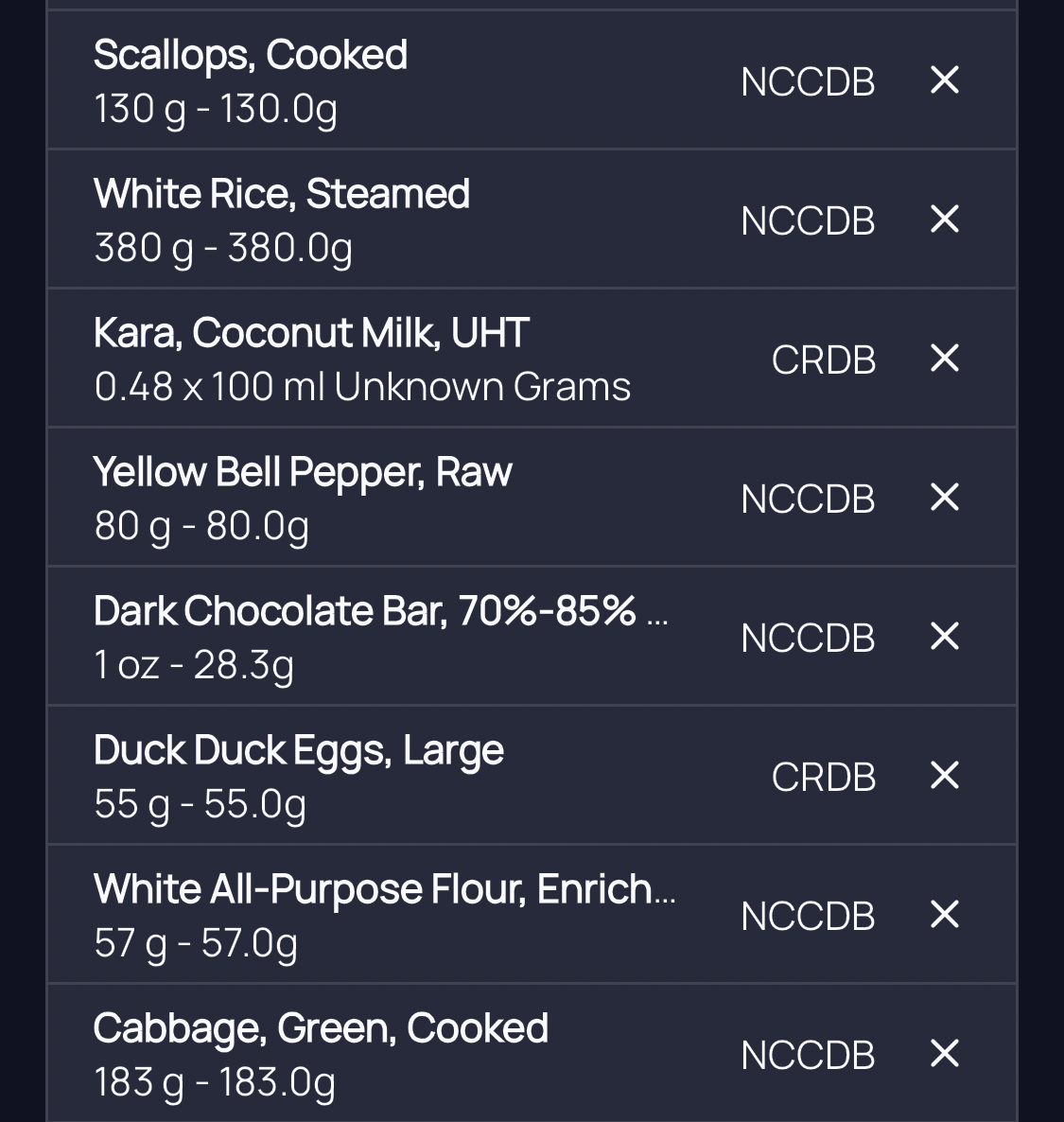Remove White Rice, Steamed using the X
The height and width of the screenshot is (1122, 1064).
tap(945, 219)
